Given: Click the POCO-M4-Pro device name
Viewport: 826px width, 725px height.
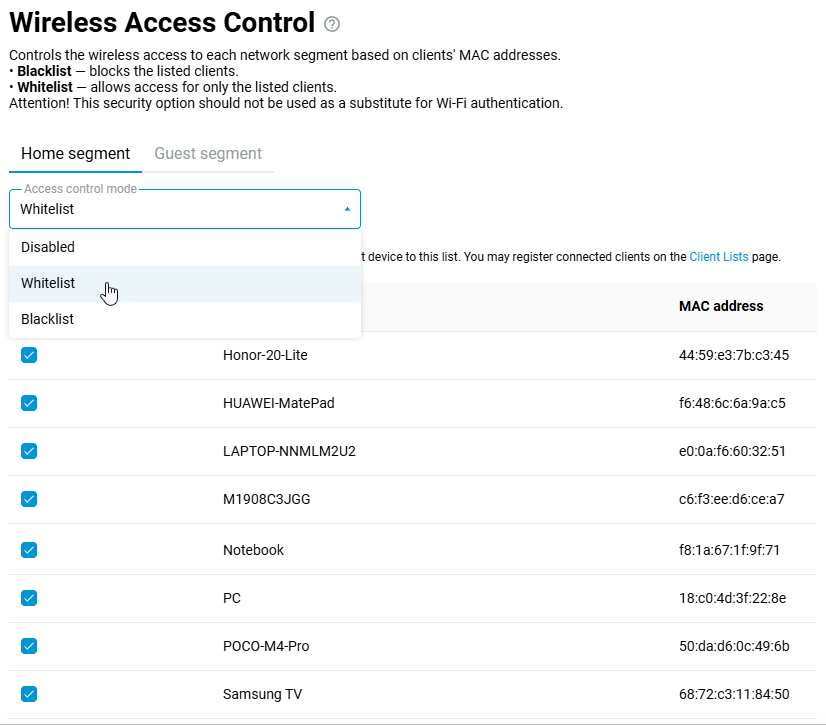Looking at the screenshot, I should [266, 646].
